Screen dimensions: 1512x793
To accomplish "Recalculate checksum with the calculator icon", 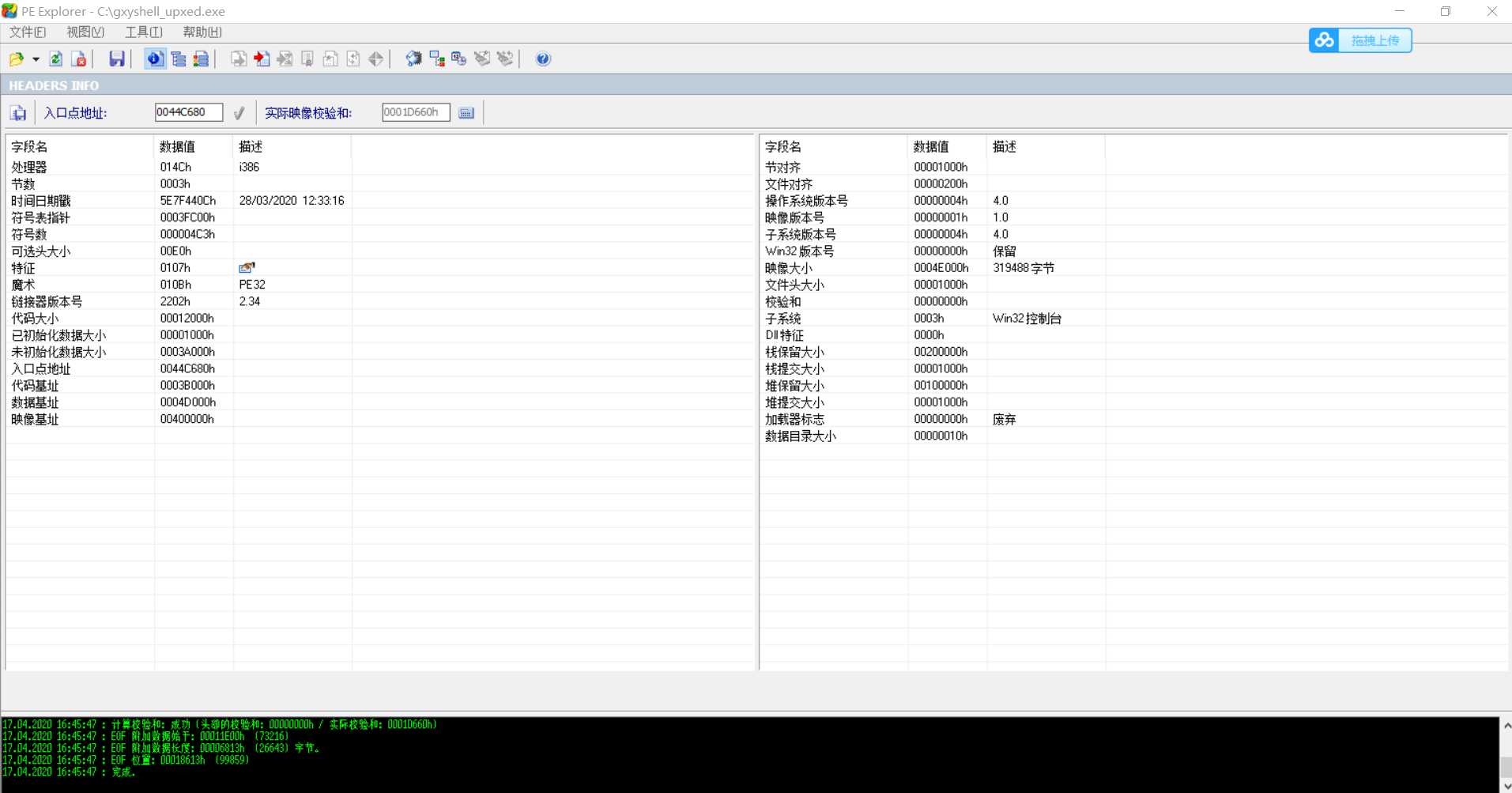I will pos(466,113).
